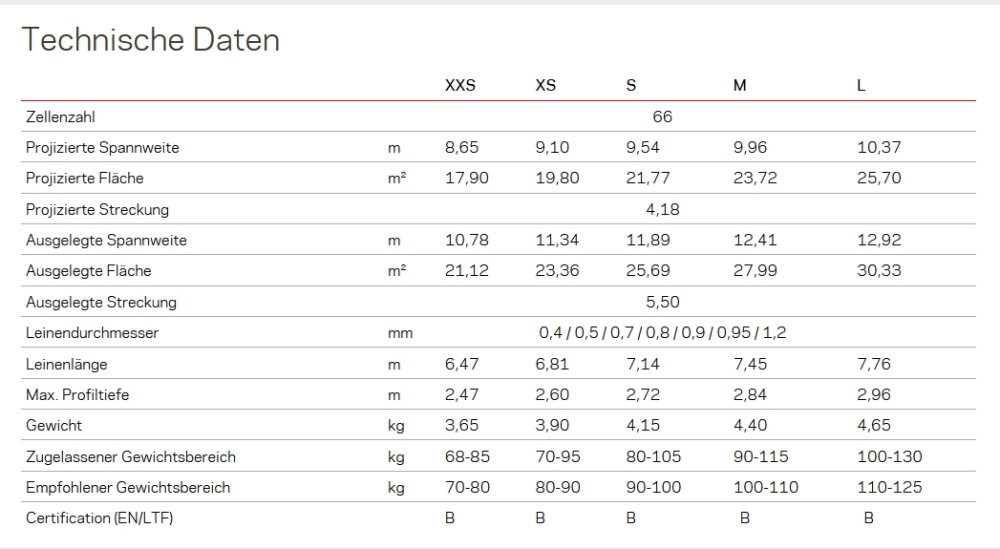Click the Projizierte Fläche value 21,77
The width and height of the screenshot is (1000, 549).
point(647,178)
